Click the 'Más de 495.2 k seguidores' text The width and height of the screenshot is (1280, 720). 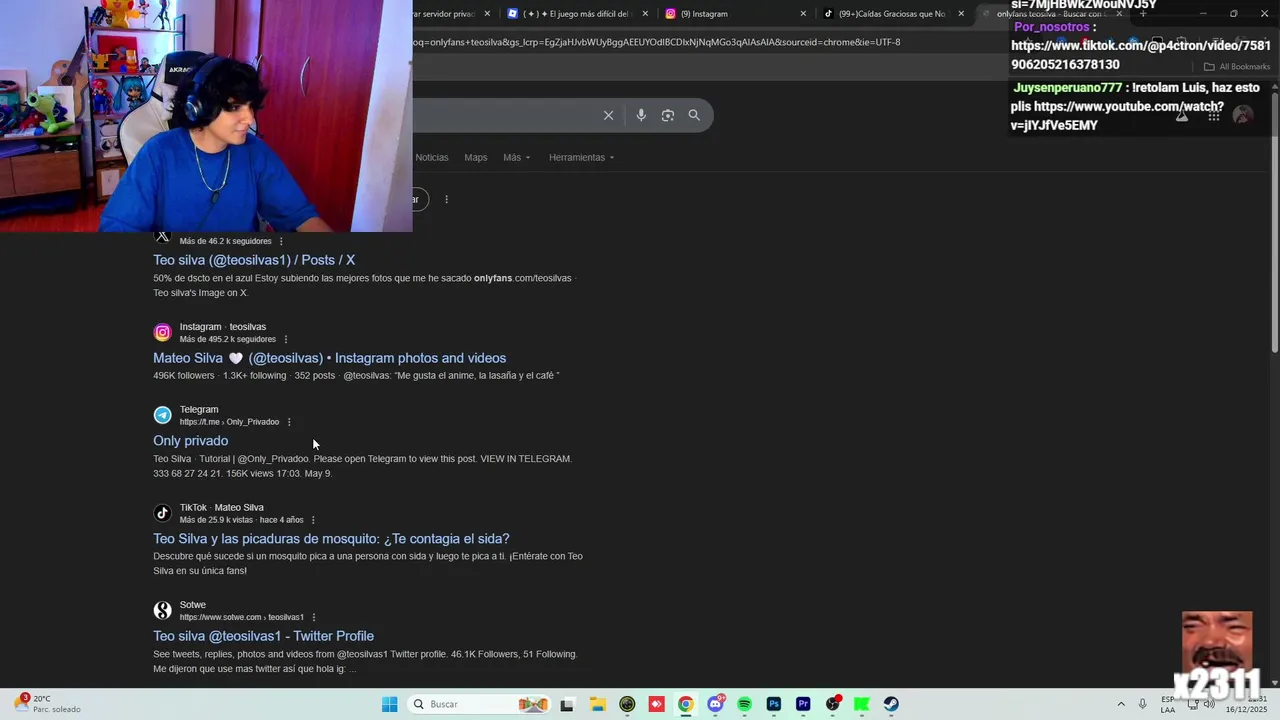click(x=227, y=339)
